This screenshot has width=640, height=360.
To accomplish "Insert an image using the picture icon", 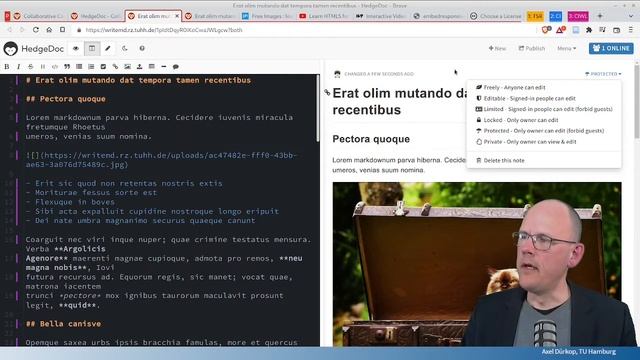I will point(127,67).
